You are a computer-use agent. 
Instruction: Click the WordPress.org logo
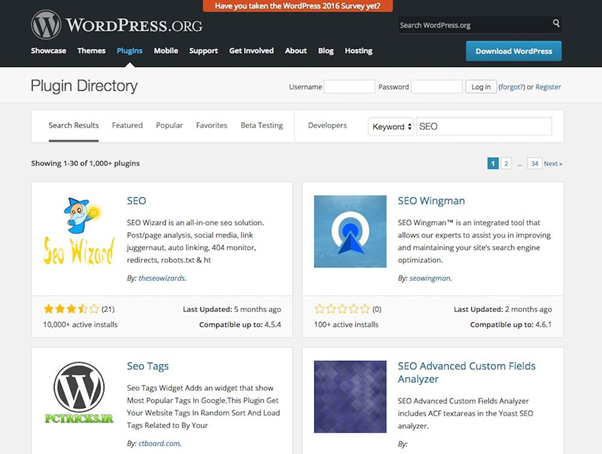[x=117, y=25]
